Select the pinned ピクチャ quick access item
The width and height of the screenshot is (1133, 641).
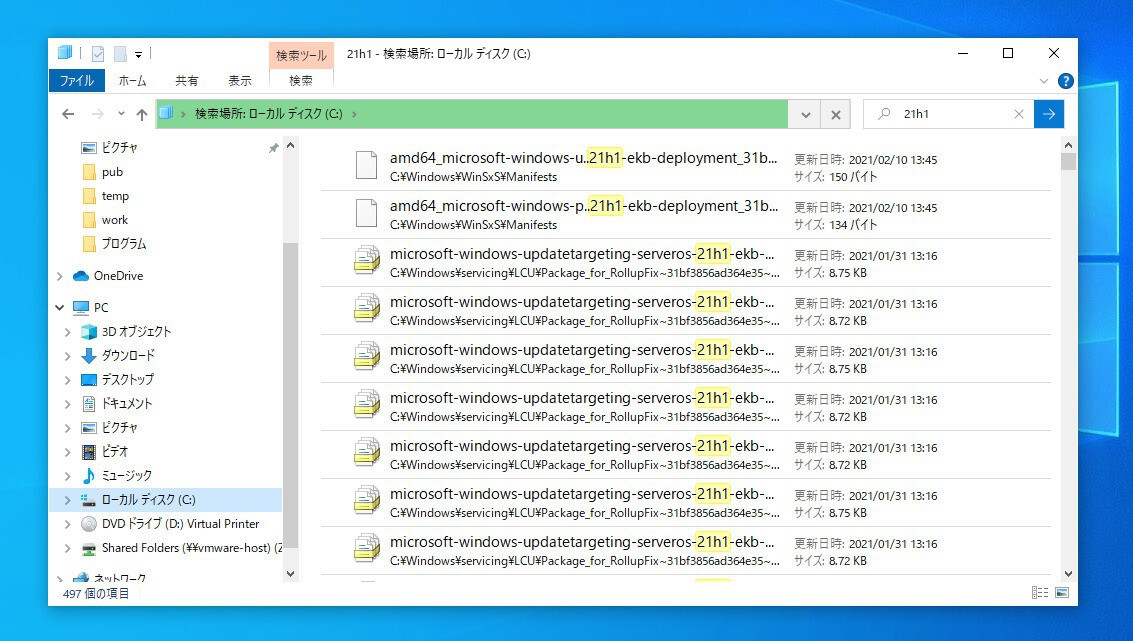[x=119, y=147]
